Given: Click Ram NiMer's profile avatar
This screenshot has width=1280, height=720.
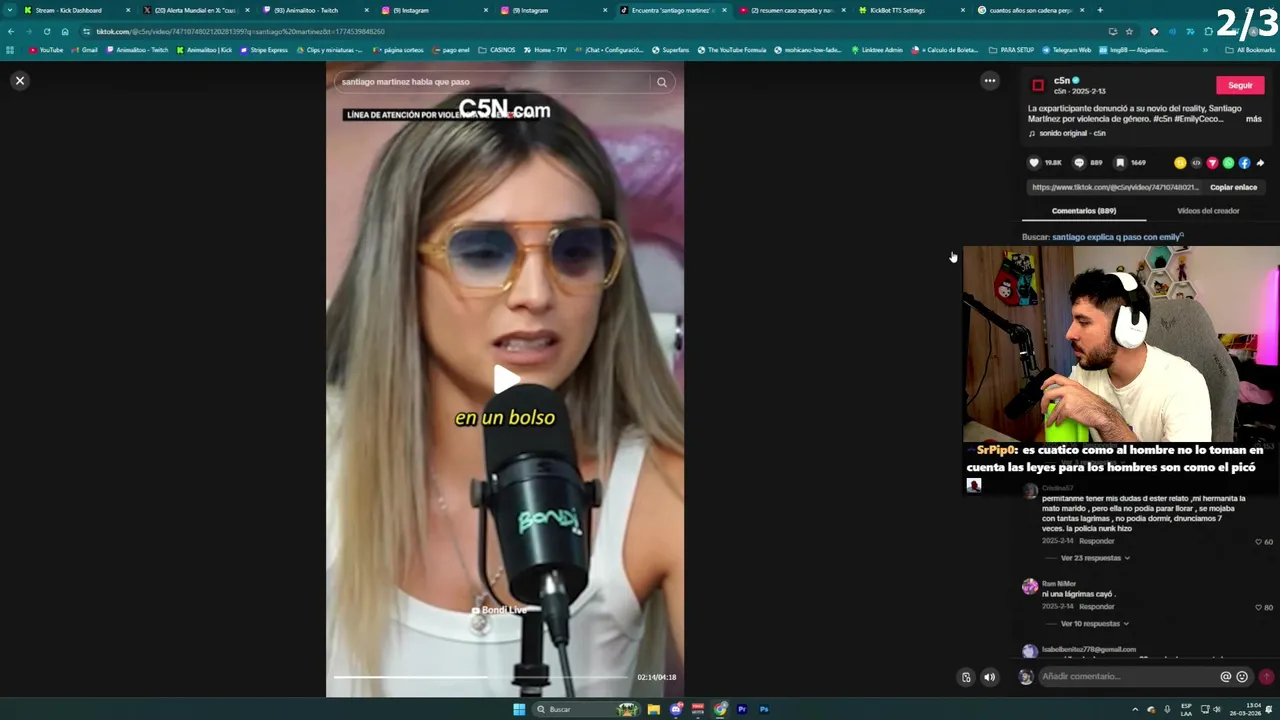Looking at the screenshot, I should [1030, 587].
